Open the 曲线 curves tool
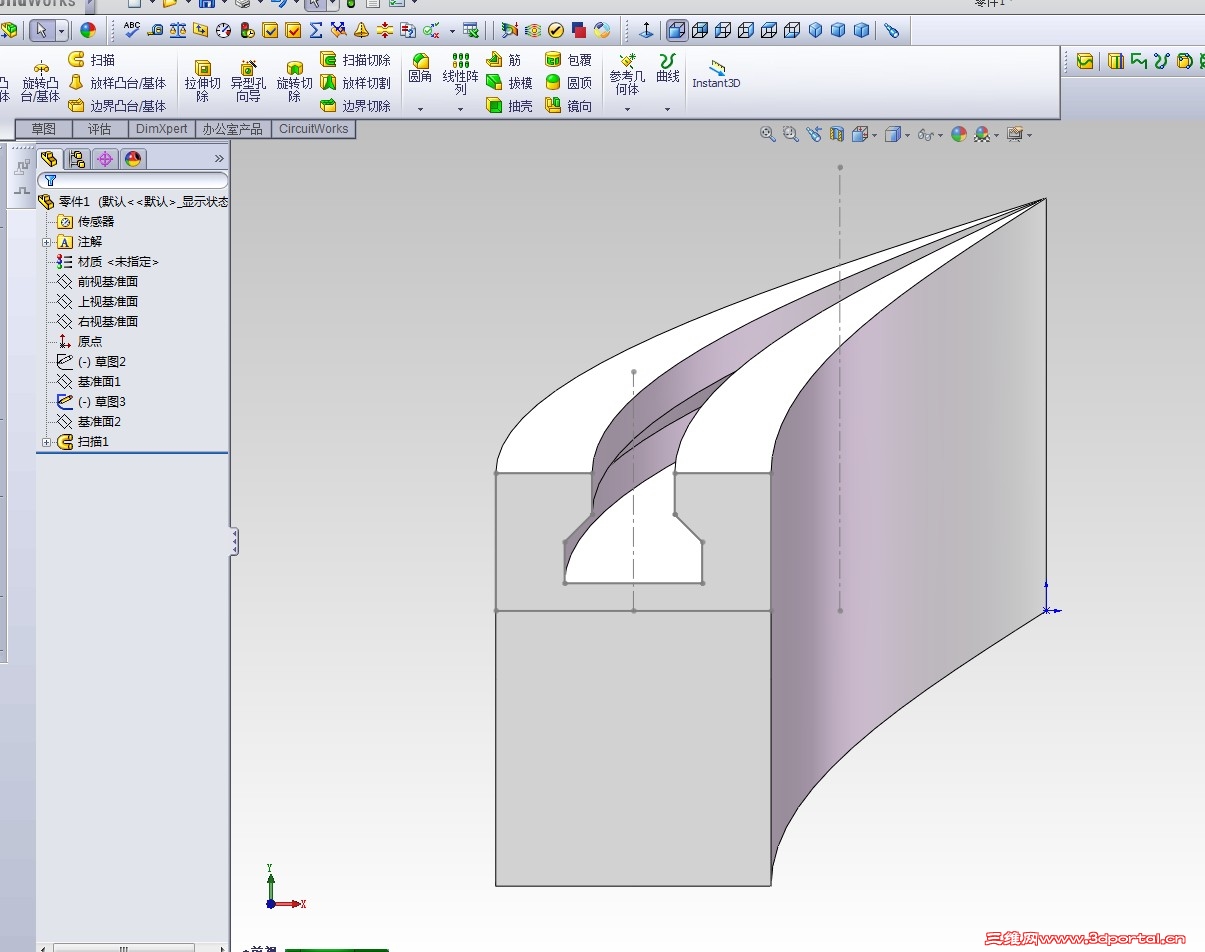Image resolution: width=1205 pixels, height=952 pixels. click(x=668, y=69)
